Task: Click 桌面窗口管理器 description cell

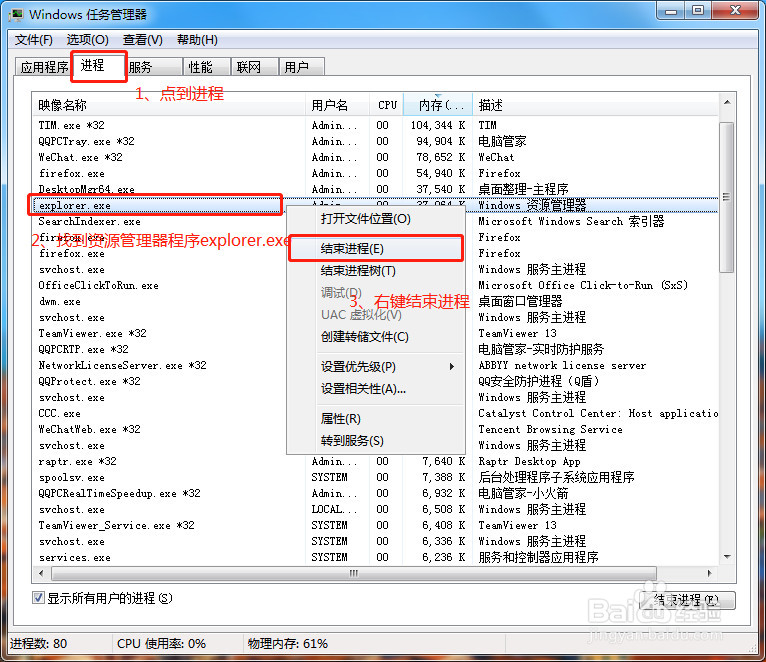Action: tap(520, 301)
